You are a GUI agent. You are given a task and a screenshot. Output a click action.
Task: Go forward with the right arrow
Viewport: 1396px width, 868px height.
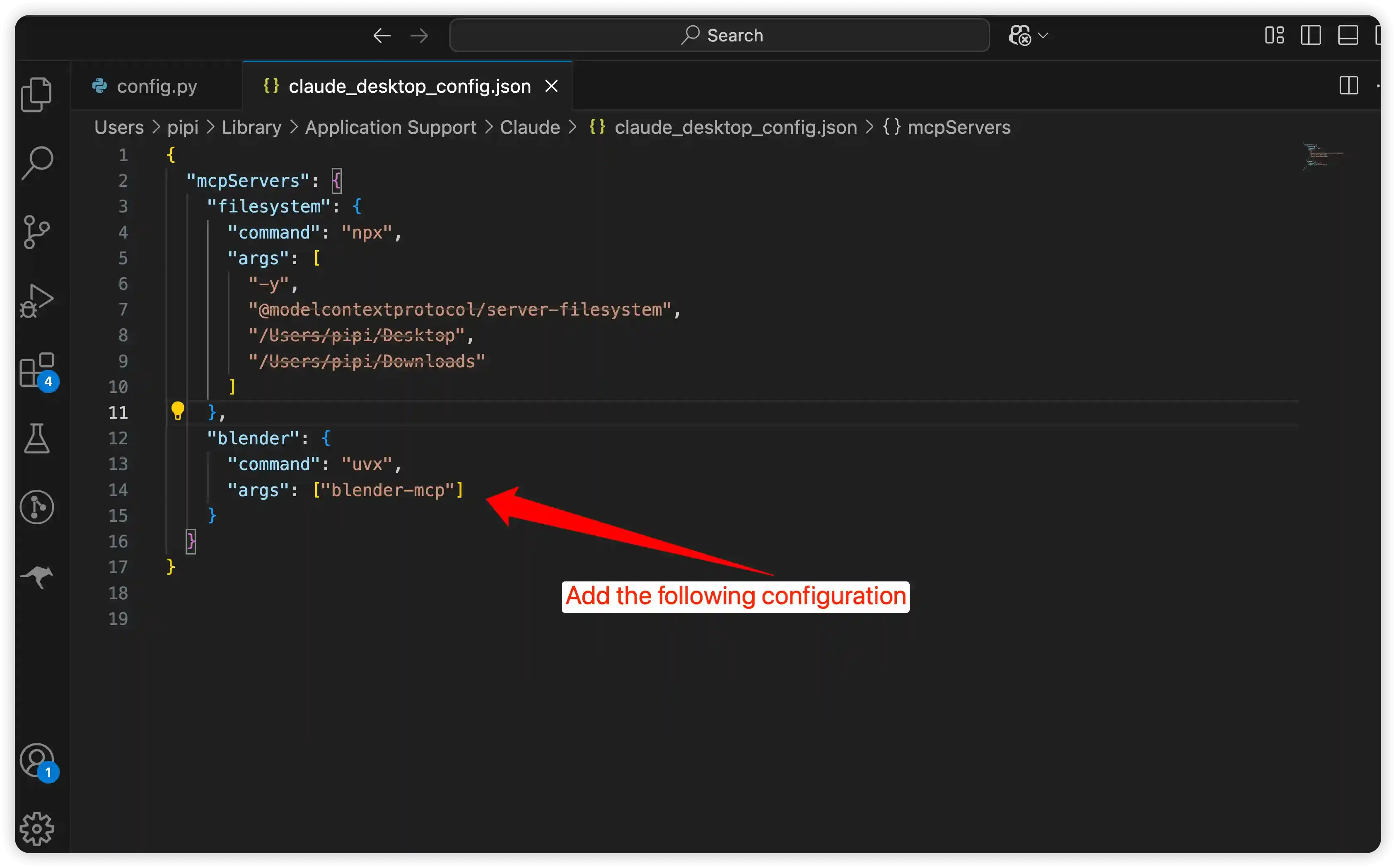tap(419, 36)
